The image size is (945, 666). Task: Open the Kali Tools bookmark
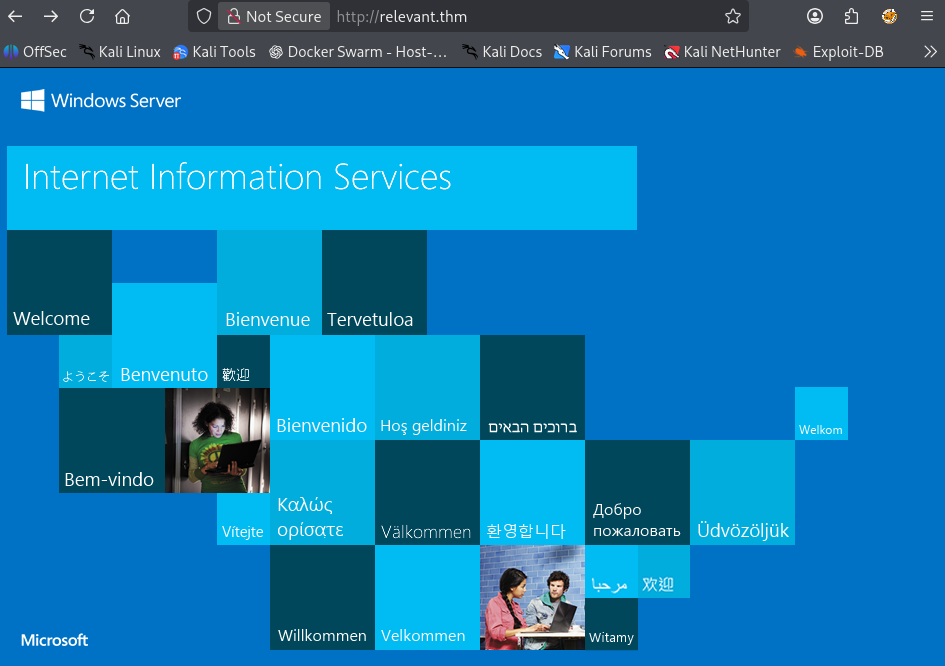click(x=214, y=52)
